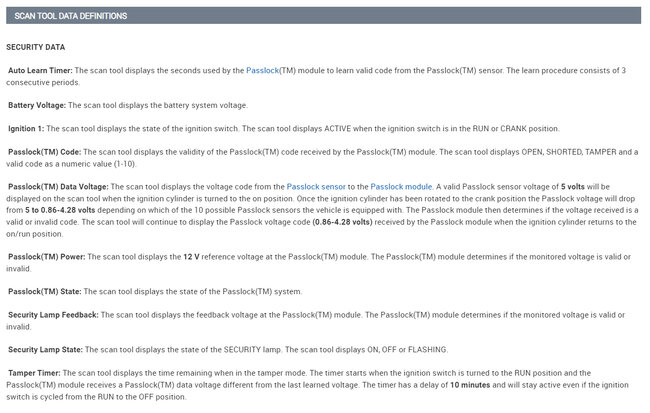Screen dimensions: 650x413
Task: Click the 'Scan Tool Data Definitions' header bar
Action: coord(323,16)
